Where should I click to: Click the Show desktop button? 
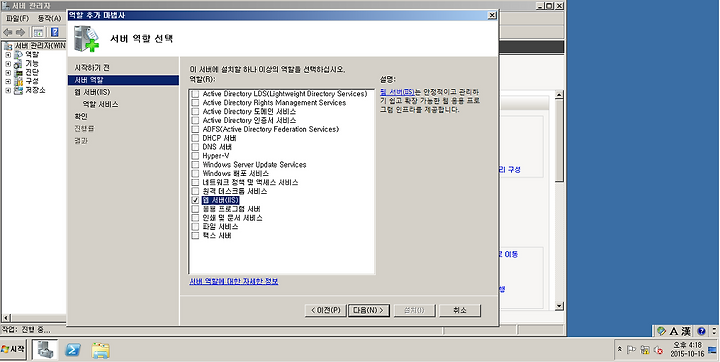(x=712, y=350)
